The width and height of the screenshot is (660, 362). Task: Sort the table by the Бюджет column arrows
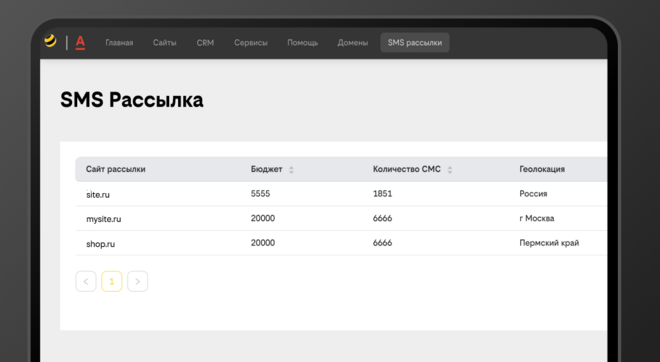[291, 170]
